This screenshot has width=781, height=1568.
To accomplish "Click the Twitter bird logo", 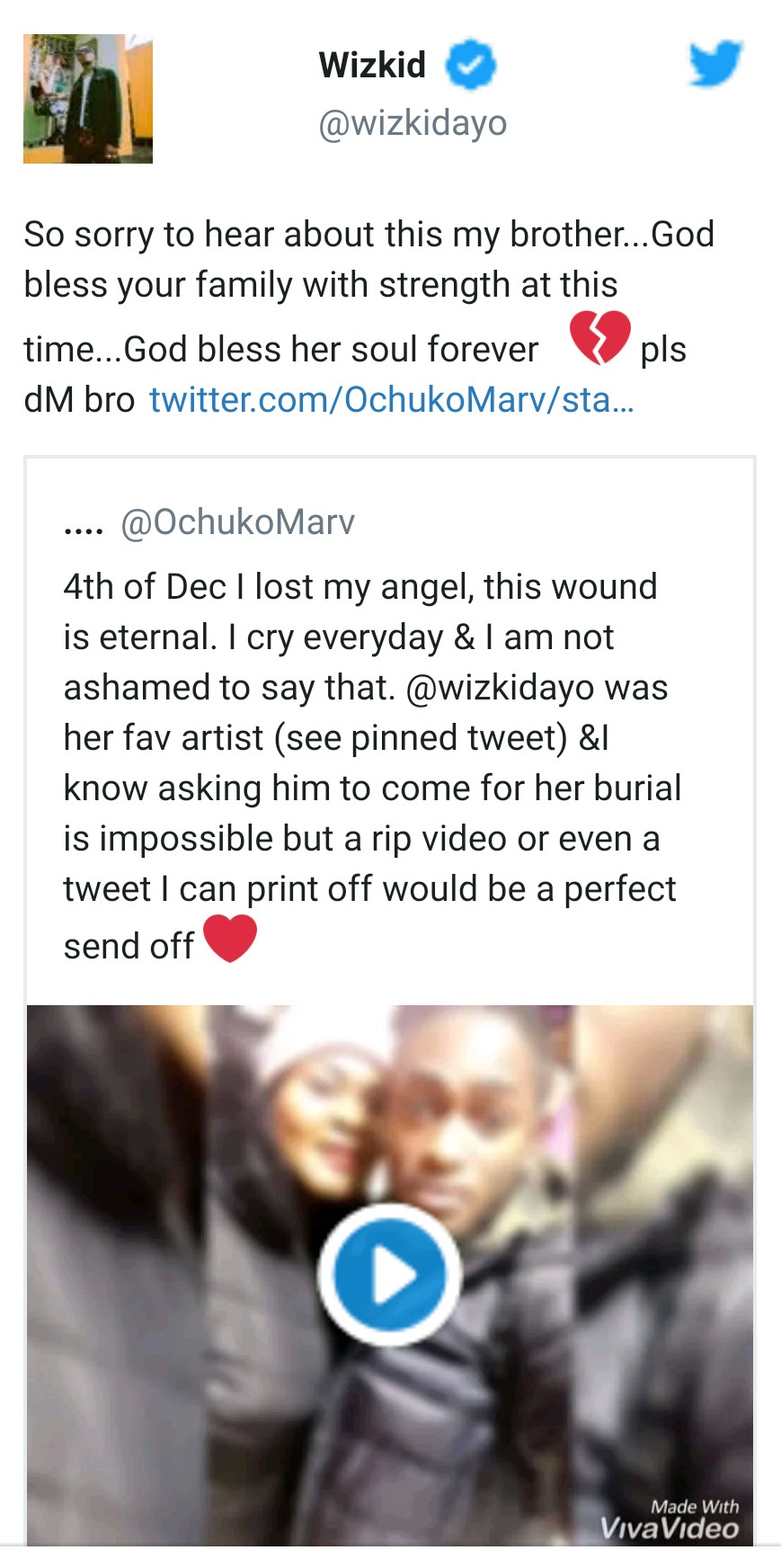I will tap(715, 63).
